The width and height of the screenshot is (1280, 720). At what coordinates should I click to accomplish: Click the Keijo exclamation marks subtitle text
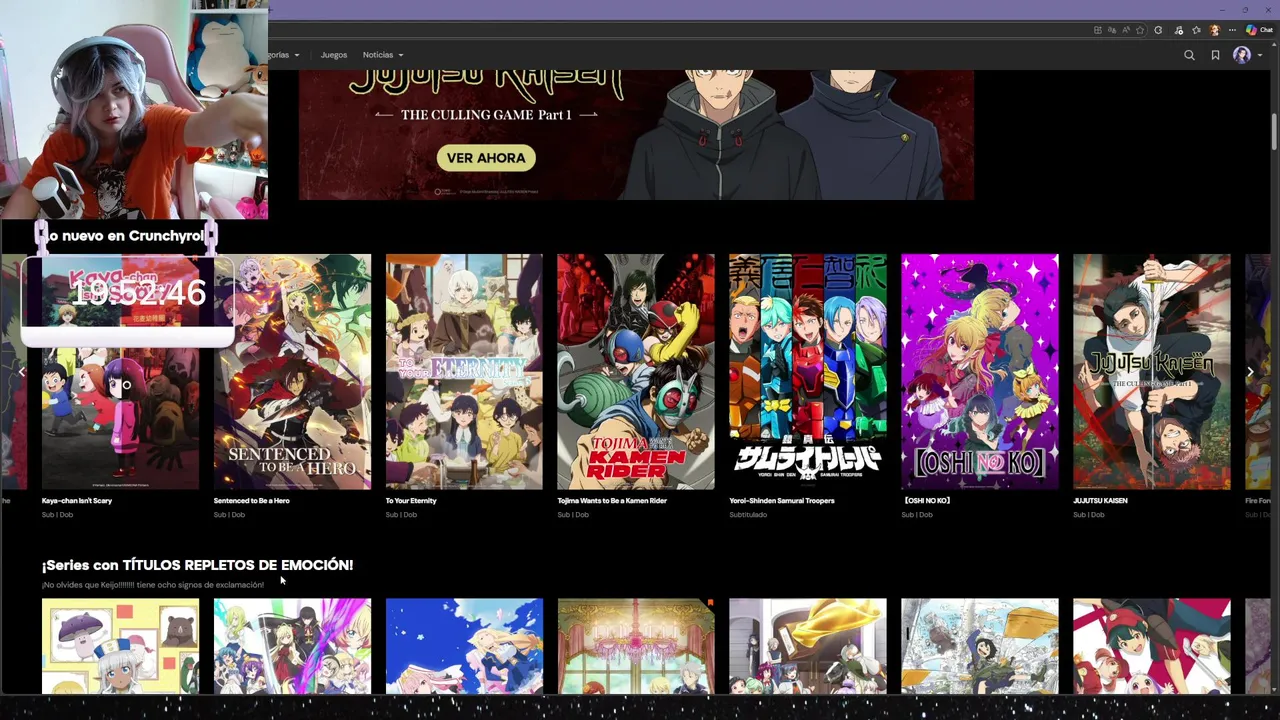coord(153,585)
